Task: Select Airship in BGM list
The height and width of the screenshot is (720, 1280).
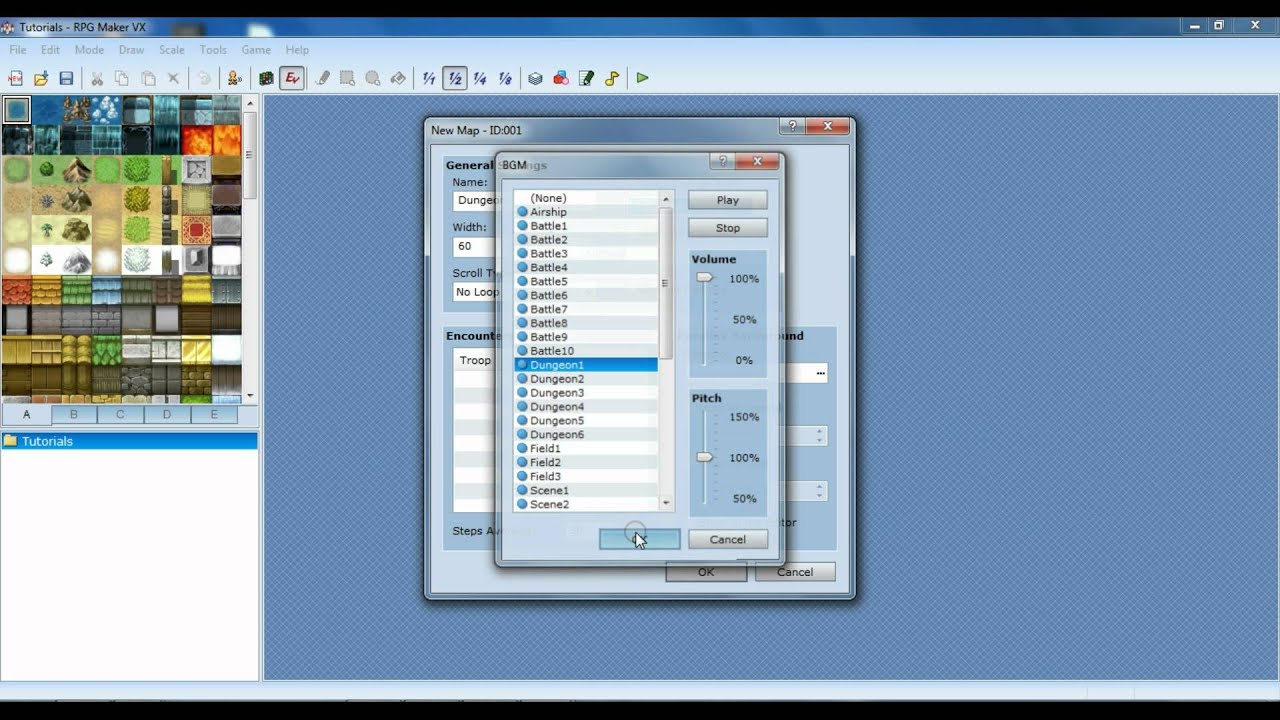Action: point(586,212)
